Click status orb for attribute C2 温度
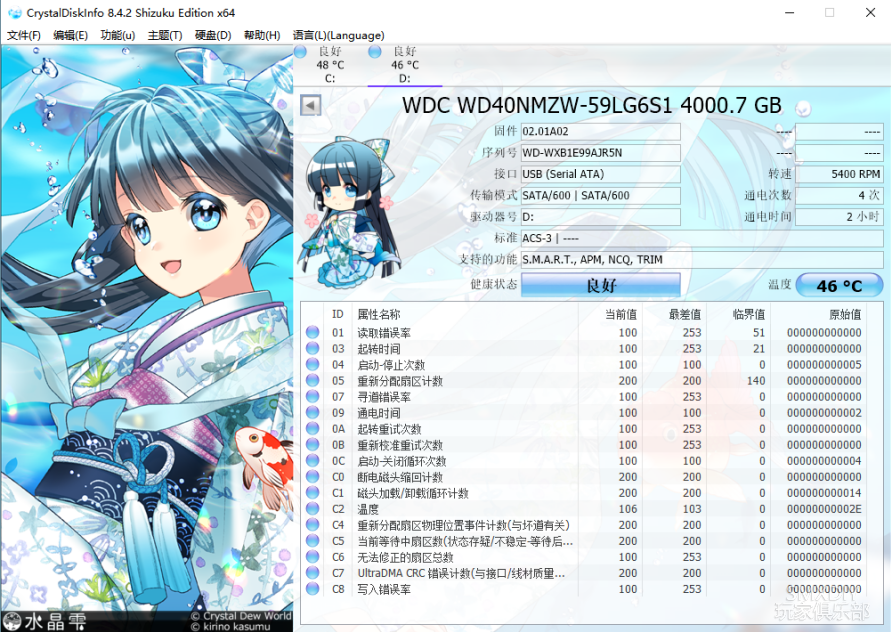Image resolution: width=891 pixels, height=632 pixels. click(x=313, y=509)
